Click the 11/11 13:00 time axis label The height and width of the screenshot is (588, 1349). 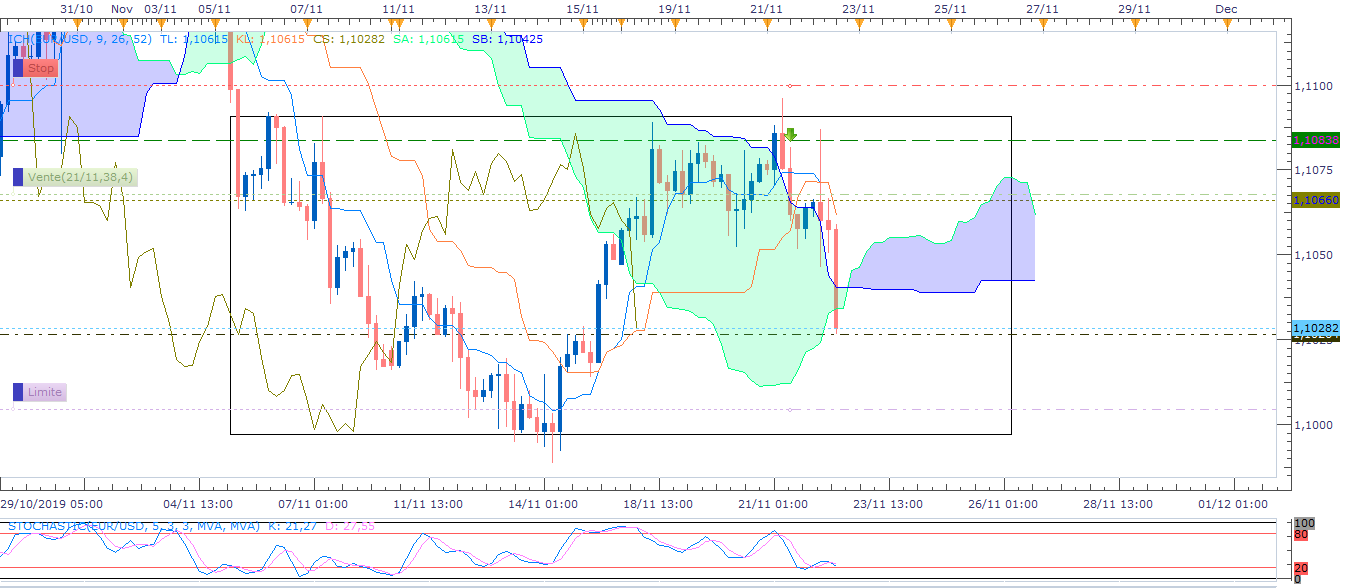pos(428,504)
